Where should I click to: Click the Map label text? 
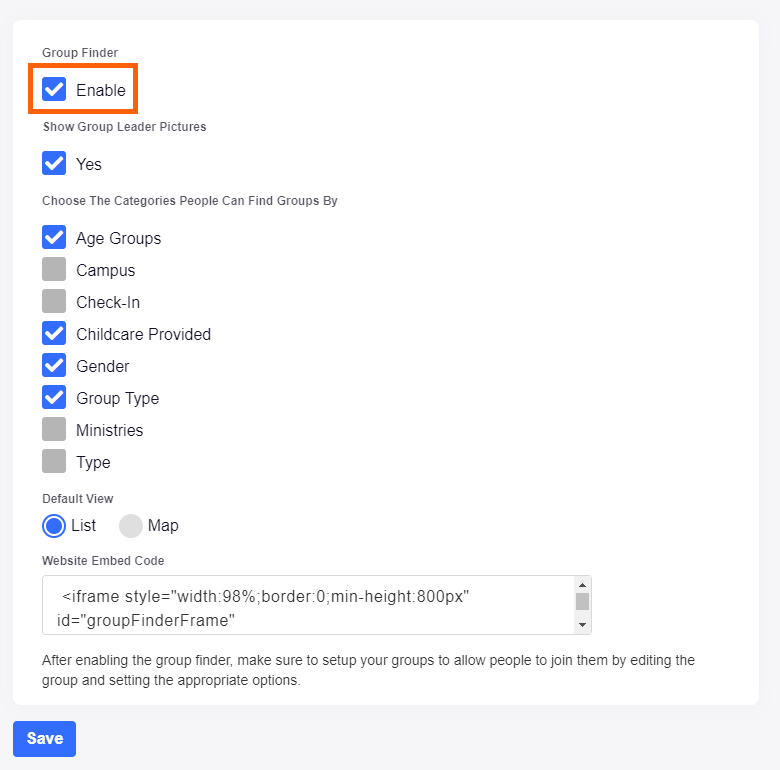[163, 525]
